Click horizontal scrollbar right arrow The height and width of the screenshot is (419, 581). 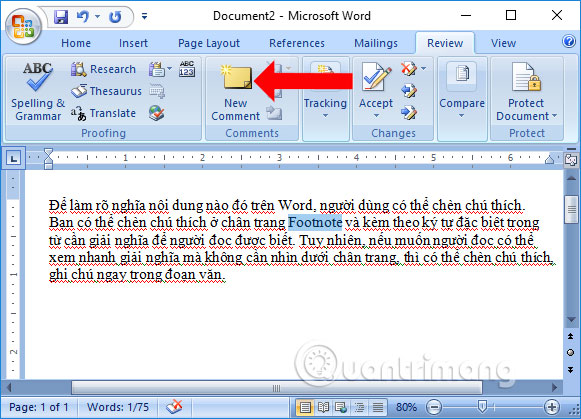click(x=554, y=388)
